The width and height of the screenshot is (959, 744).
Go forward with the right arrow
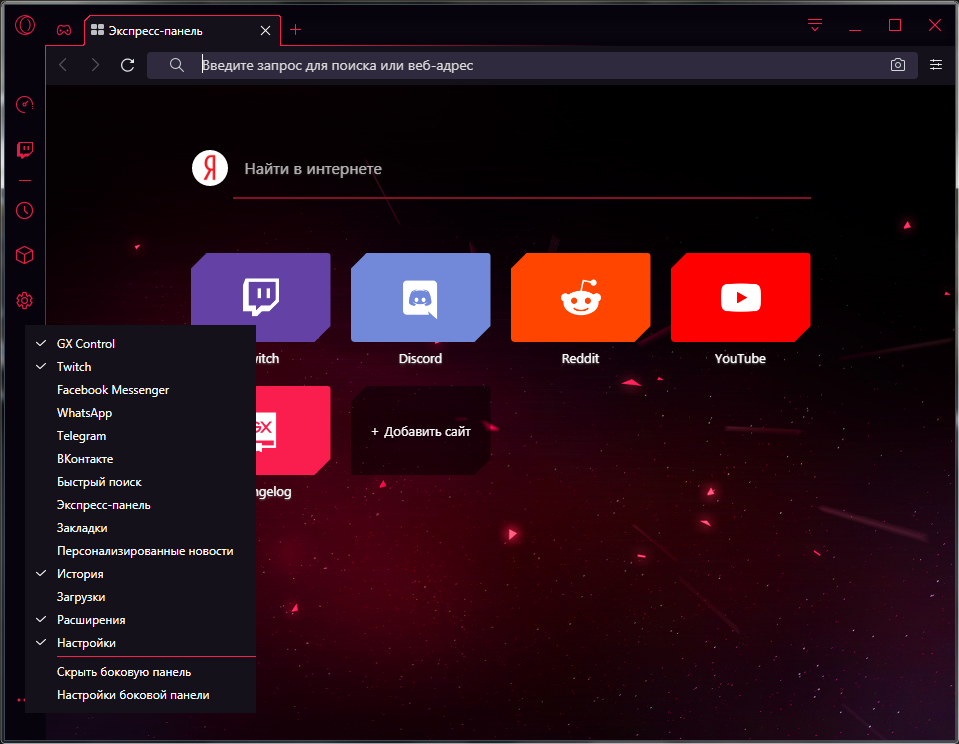95,65
